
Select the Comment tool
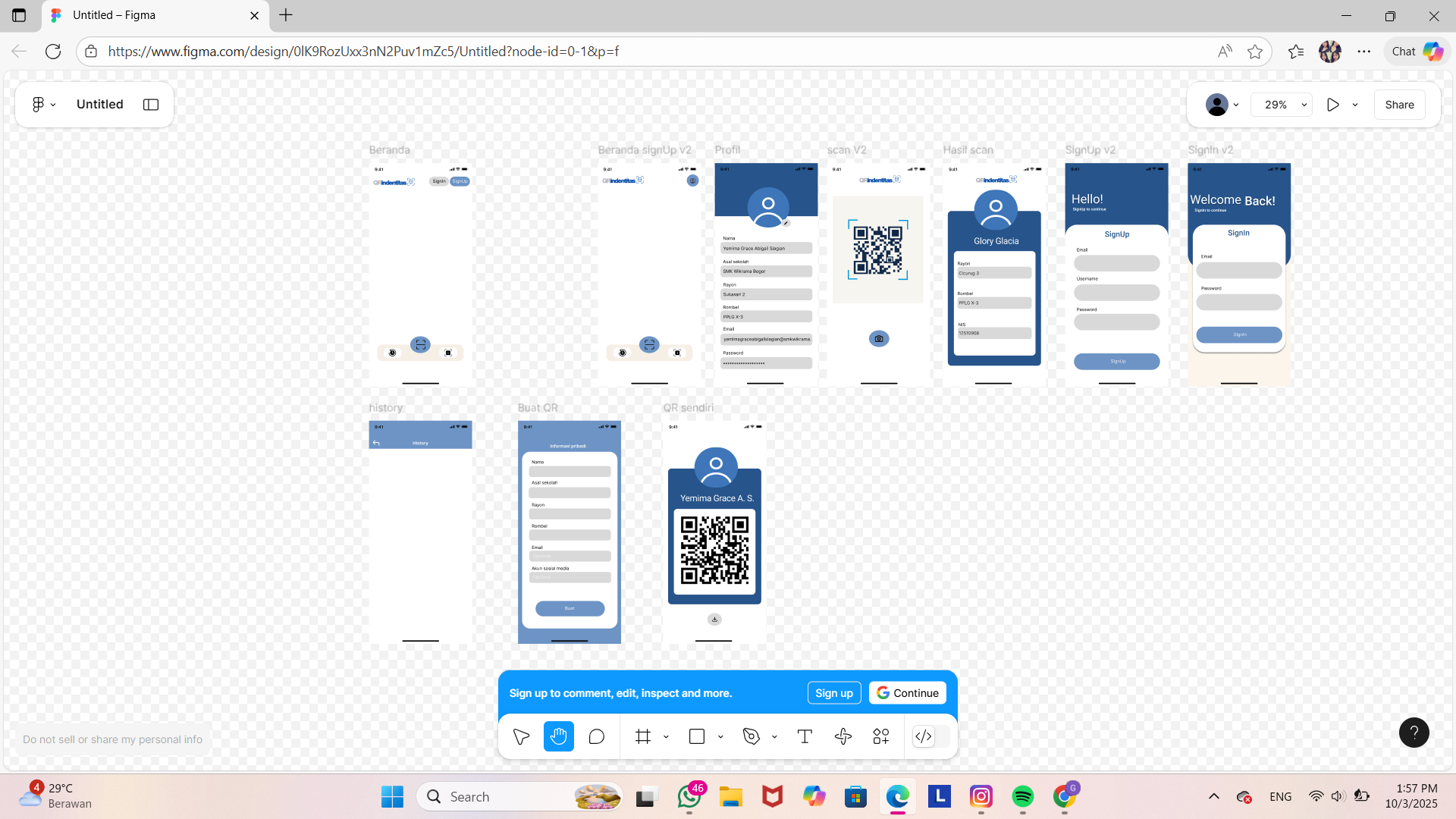coord(597,736)
